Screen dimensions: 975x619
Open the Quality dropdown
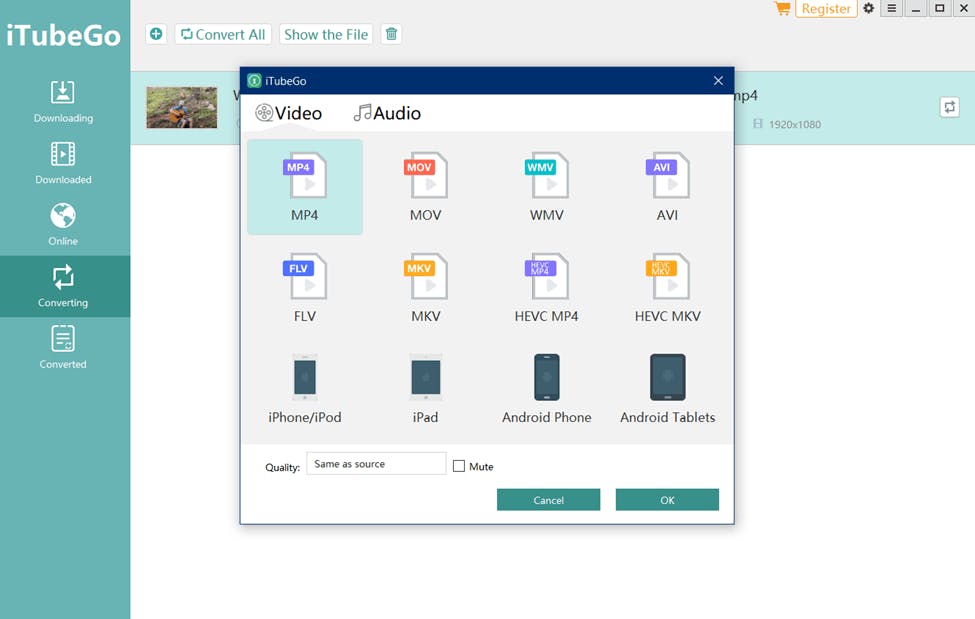[x=376, y=463]
